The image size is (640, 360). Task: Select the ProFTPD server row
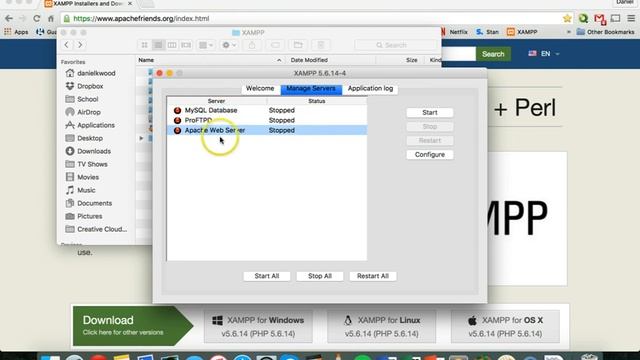click(267, 120)
